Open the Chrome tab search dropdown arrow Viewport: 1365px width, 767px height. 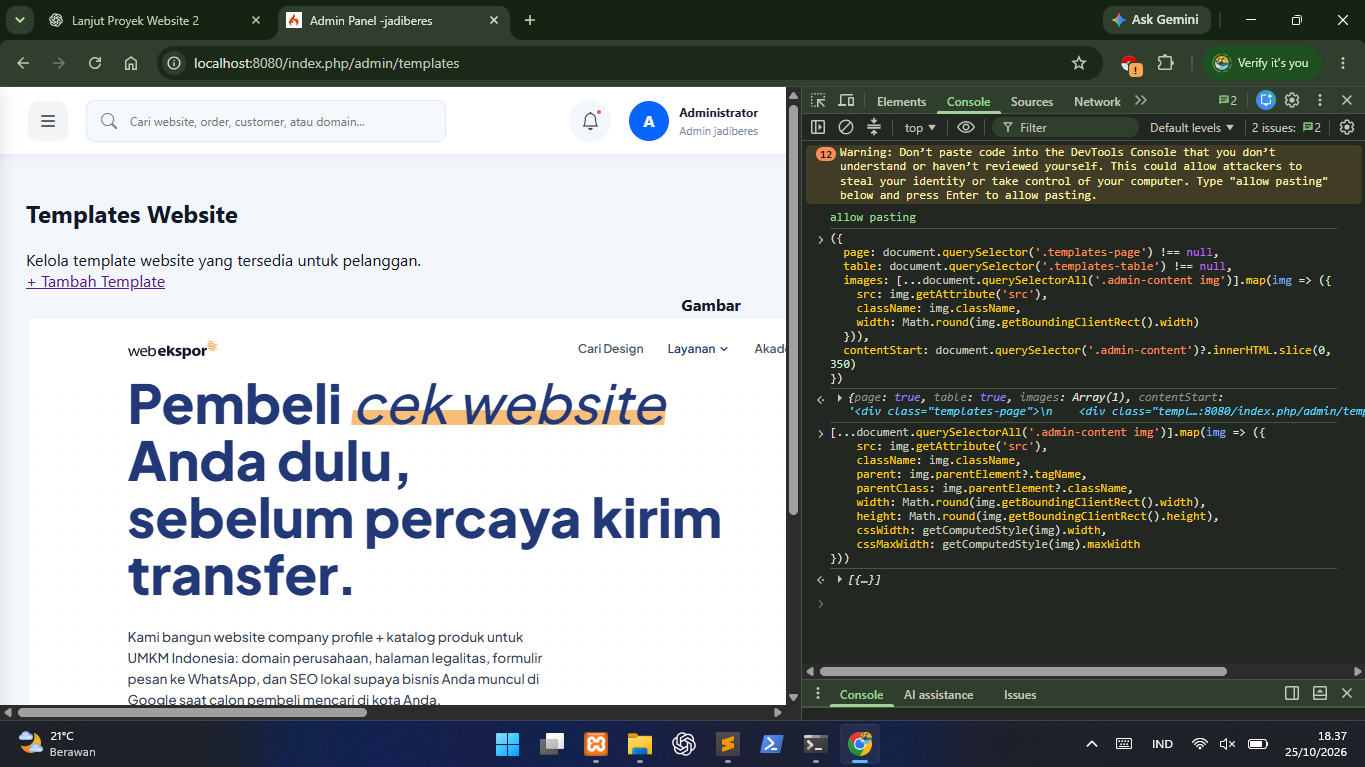pyautogui.click(x=18, y=19)
